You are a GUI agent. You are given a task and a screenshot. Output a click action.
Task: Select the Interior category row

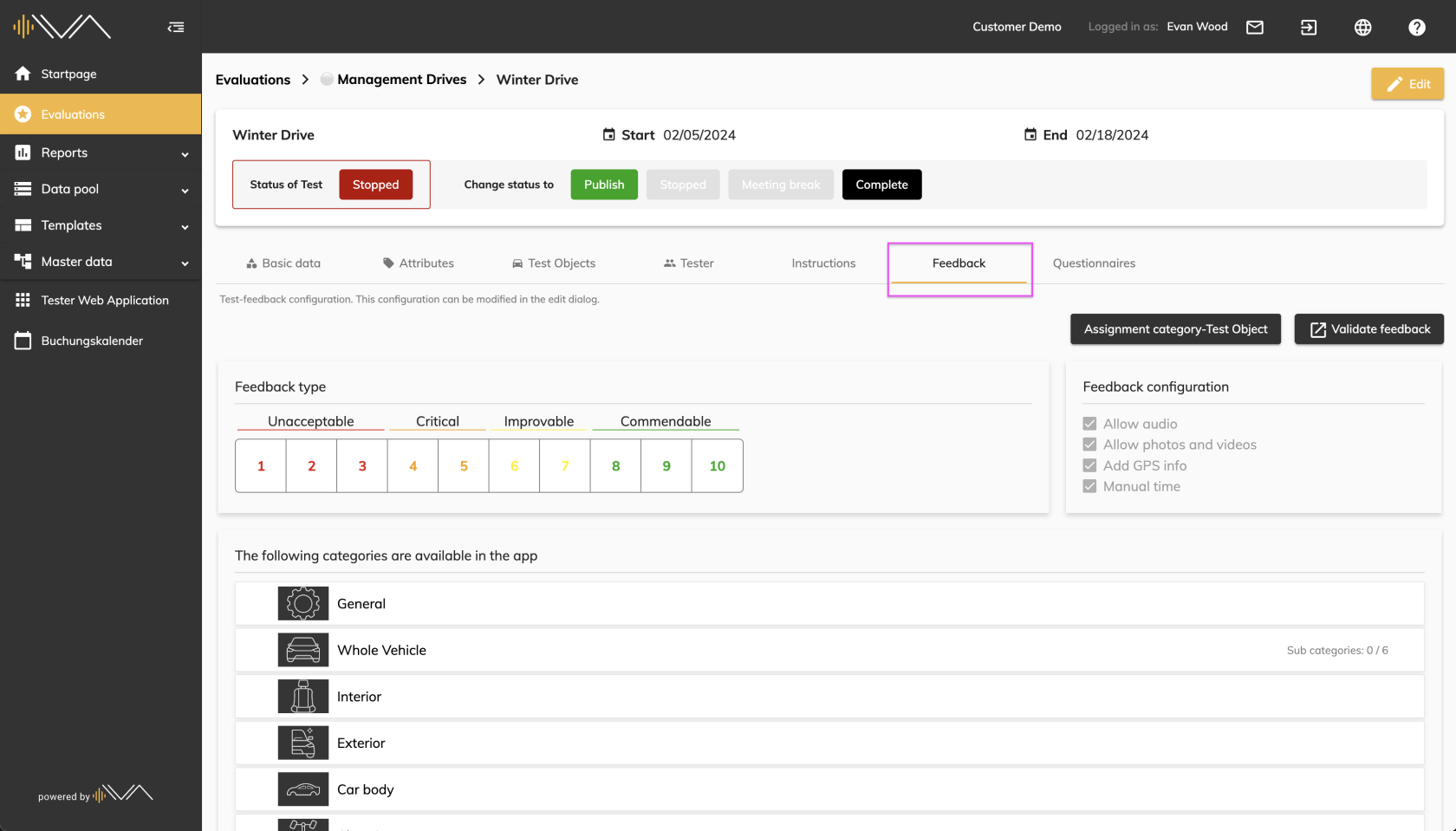tap(829, 697)
